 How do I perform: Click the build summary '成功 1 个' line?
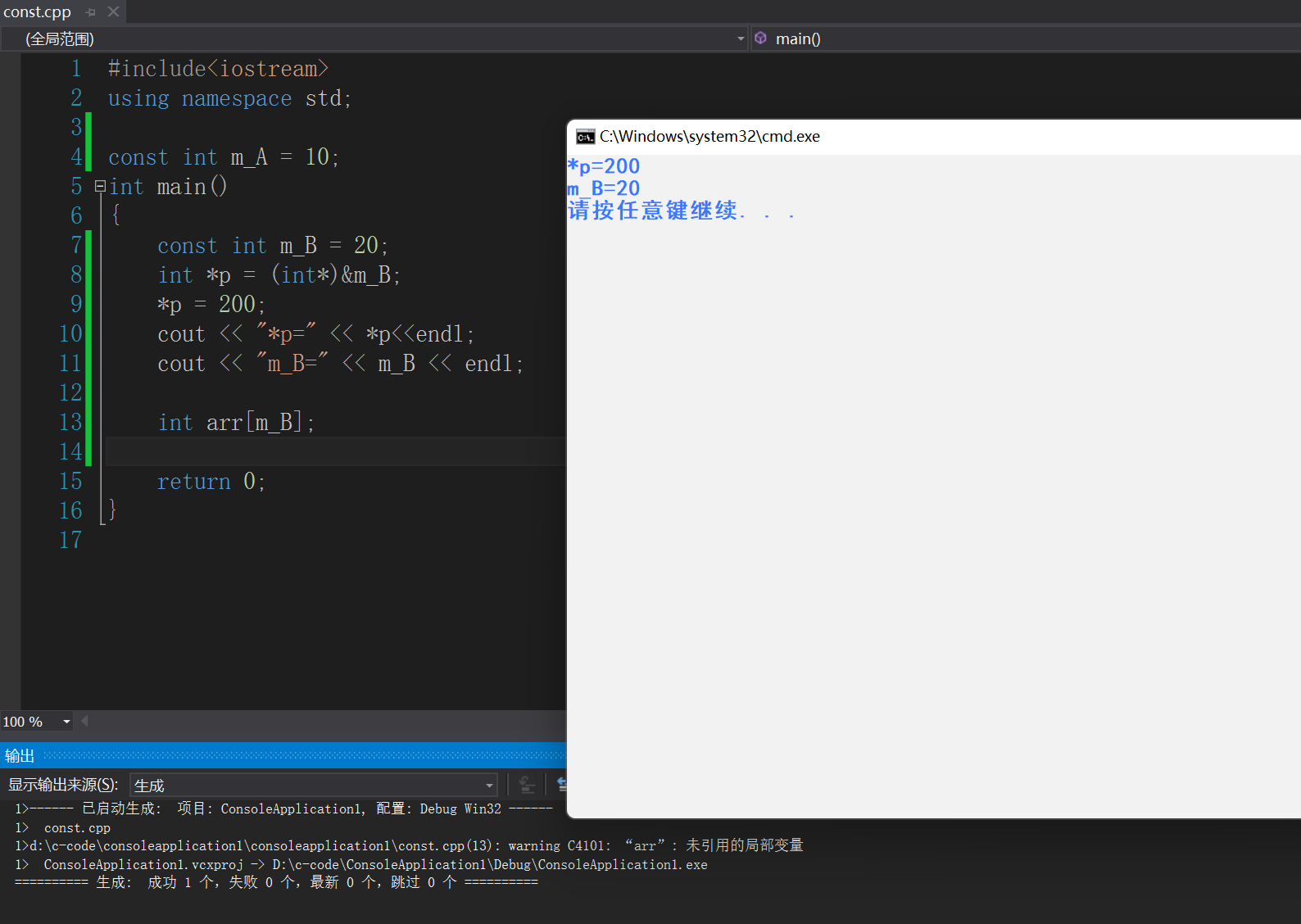pyautogui.click(x=276, y=882)
